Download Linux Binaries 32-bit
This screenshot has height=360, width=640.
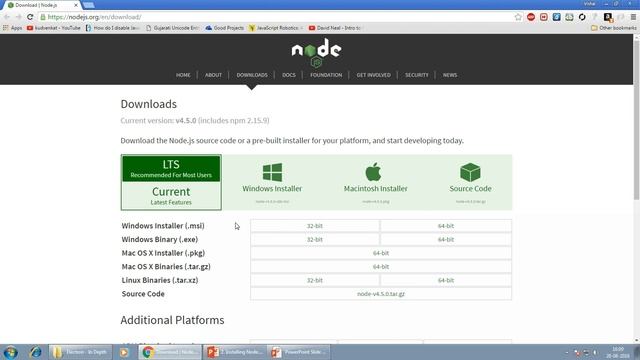(x=315, y=280)
